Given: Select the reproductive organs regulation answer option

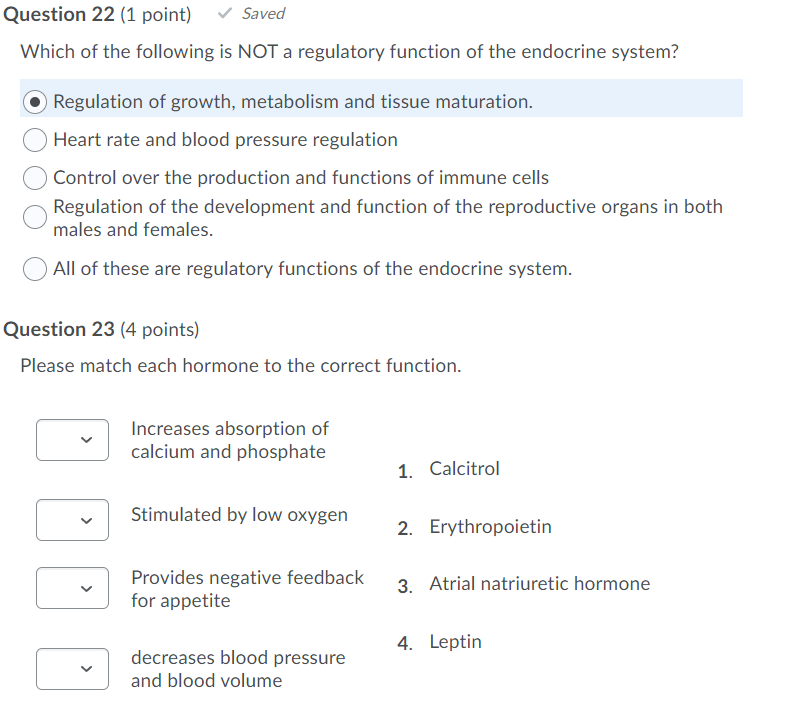Looking at the screenshot, I should click(x=34, y=217).
